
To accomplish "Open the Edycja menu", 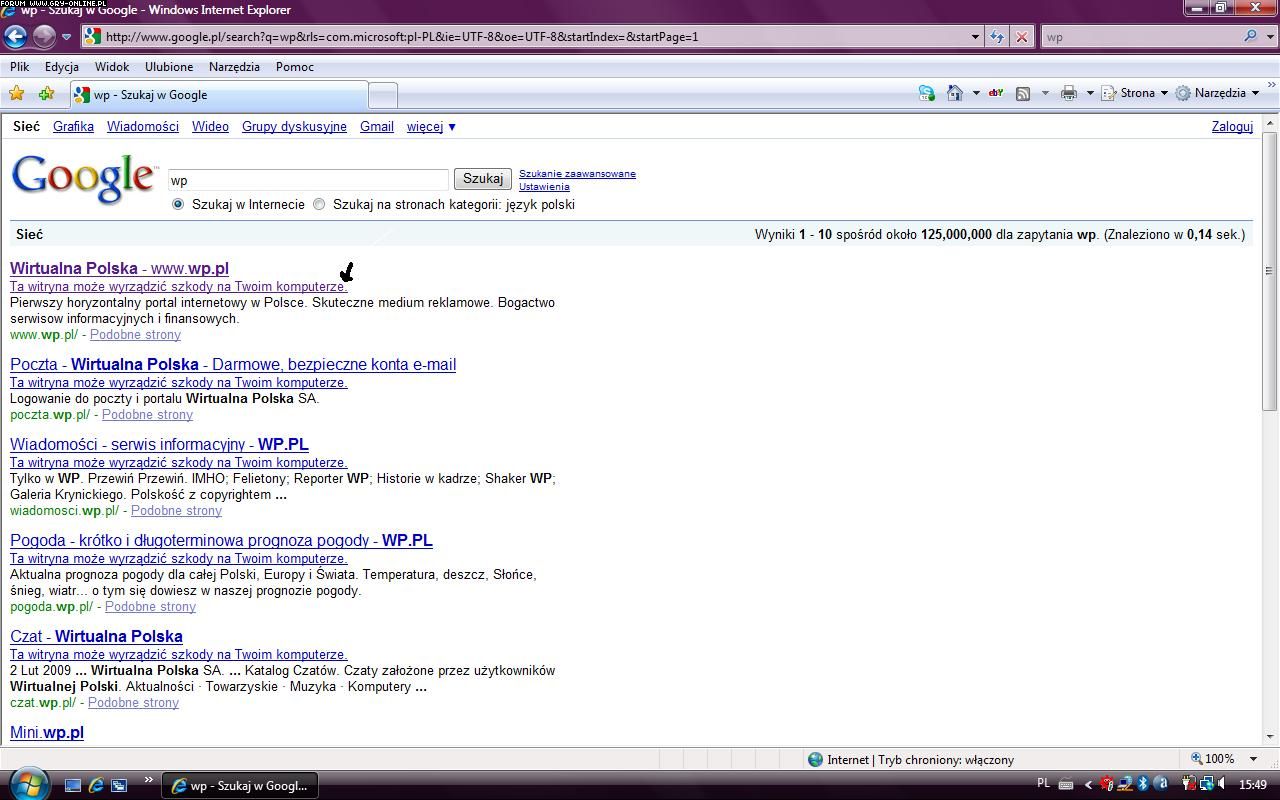I will pyautogui.click(x=62, y=67).
